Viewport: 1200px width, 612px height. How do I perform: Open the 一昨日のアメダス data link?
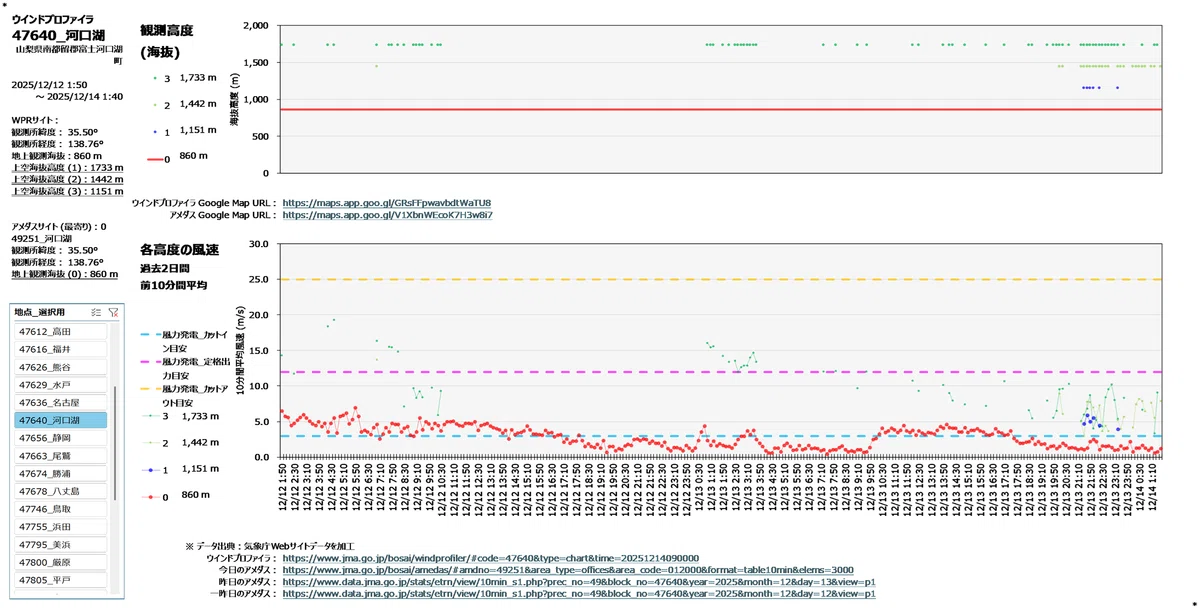pos(579,594)
